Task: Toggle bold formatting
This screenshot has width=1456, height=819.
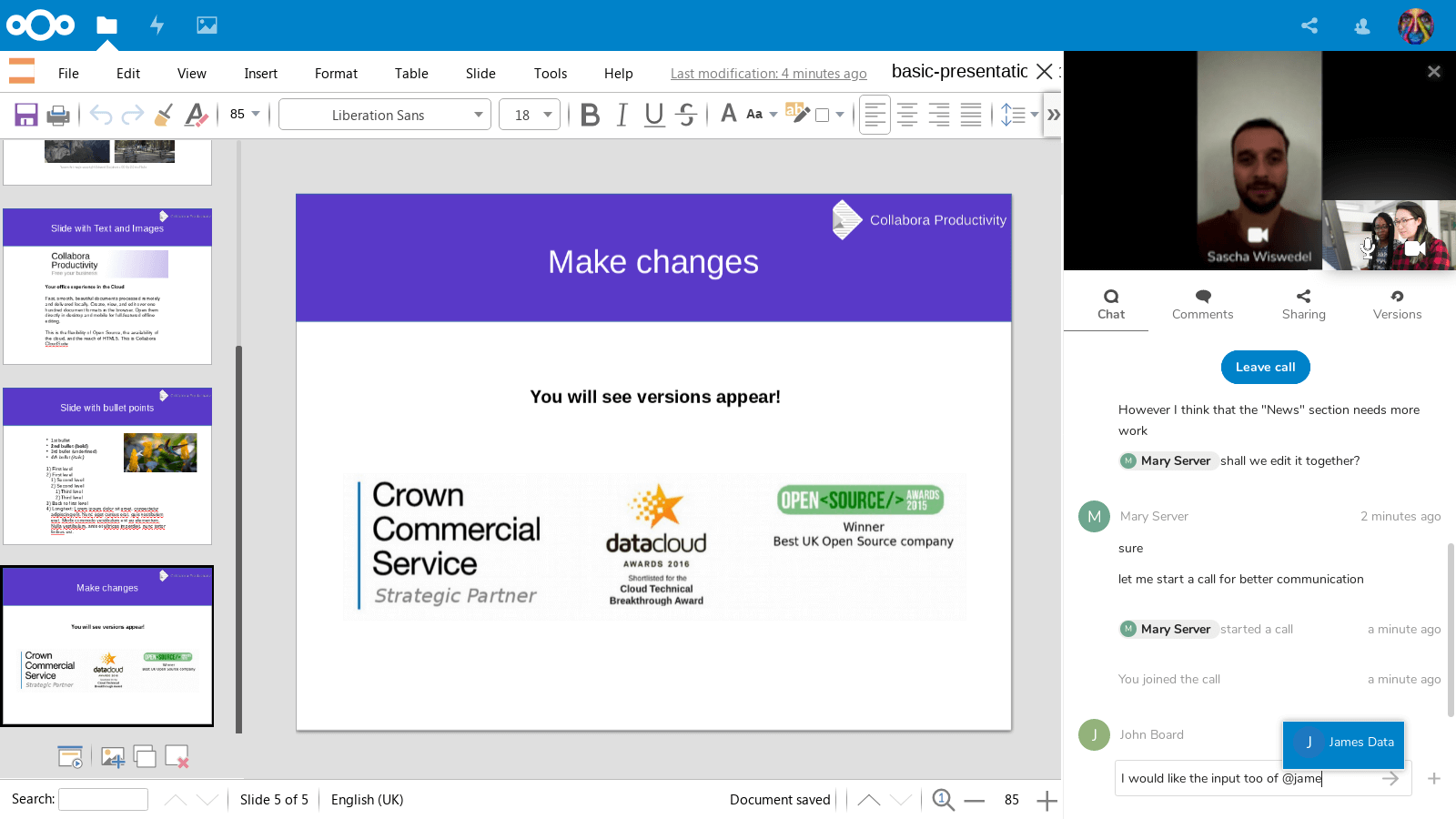Action: click(590, 115)
